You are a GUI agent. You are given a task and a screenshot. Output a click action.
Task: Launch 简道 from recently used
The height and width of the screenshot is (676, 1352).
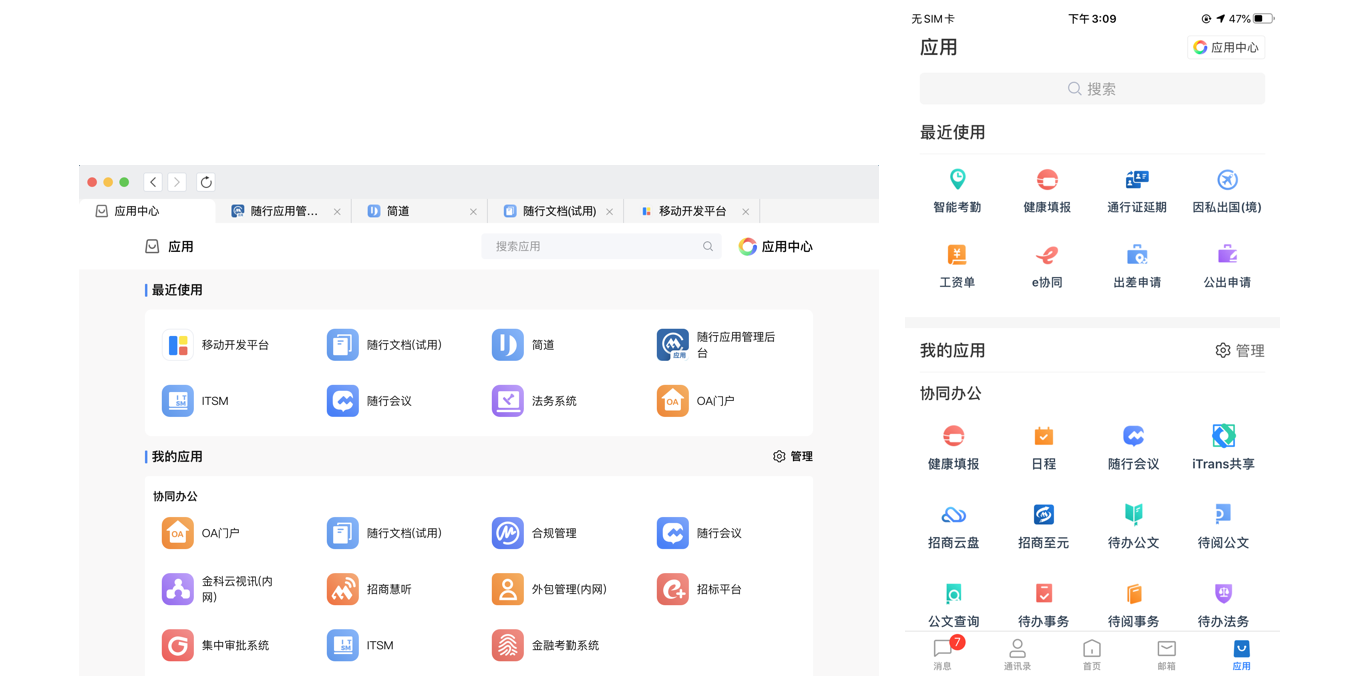pyautogui.click(x=508, y=345)
